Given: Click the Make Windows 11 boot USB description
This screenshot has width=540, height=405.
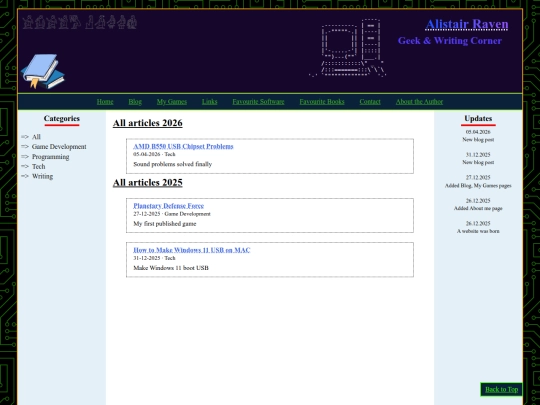Looking at the screenshot, I should (x=171, y=268).
